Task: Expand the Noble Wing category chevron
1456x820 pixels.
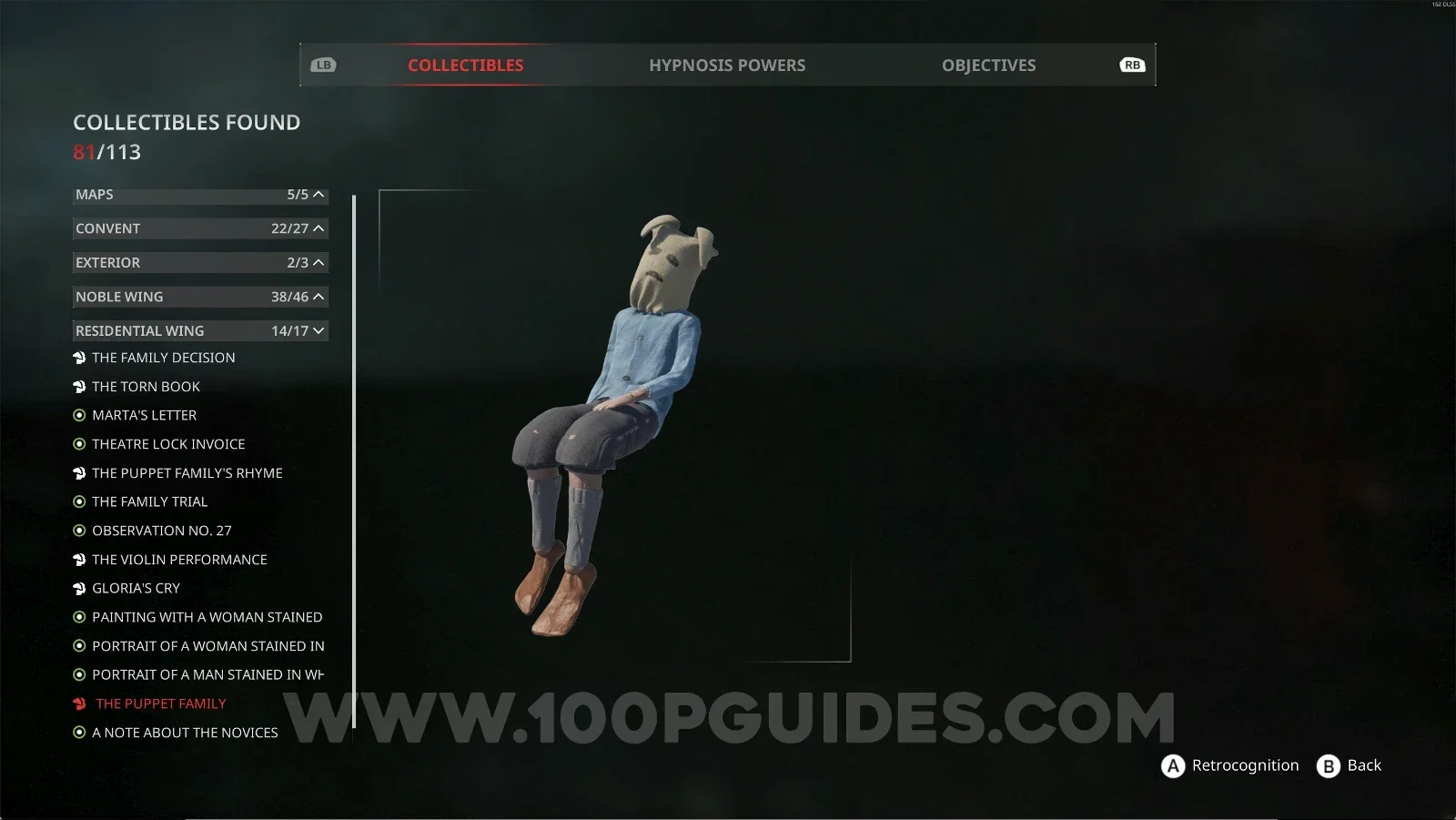Action: coord(318,297)
